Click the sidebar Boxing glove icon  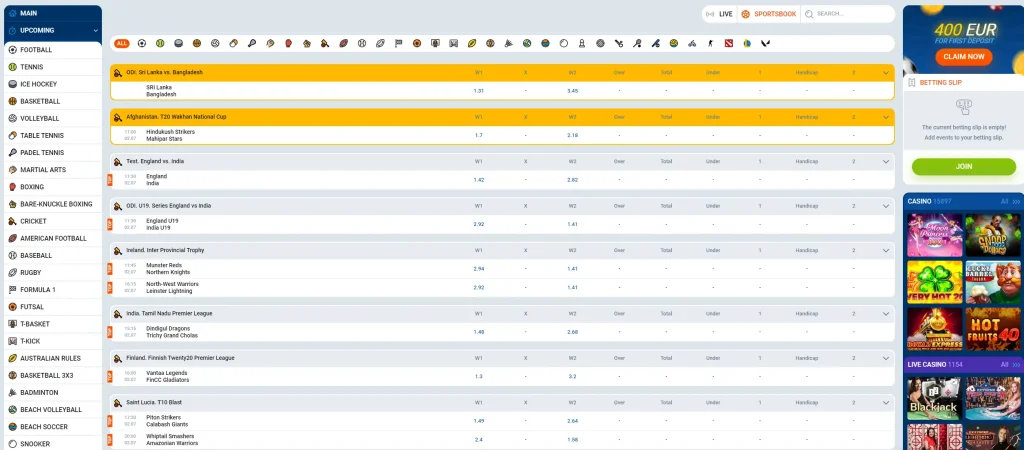[12, 187]
